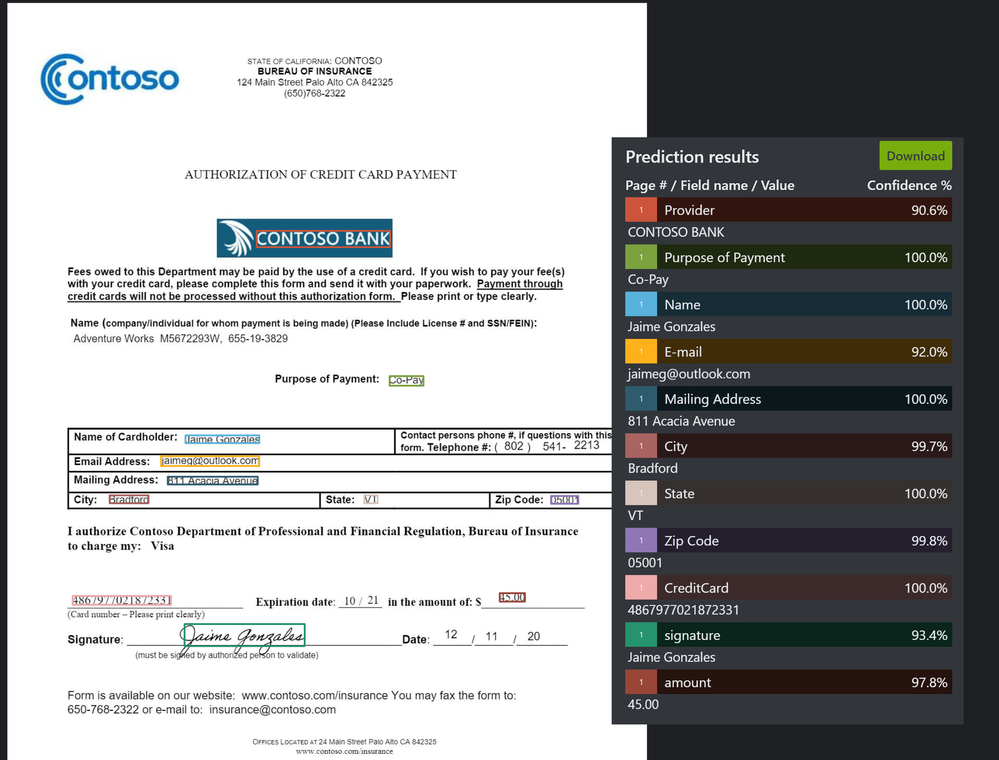Click the 93.4% signature confidence value
999x760 pixels.
[929, 635]
